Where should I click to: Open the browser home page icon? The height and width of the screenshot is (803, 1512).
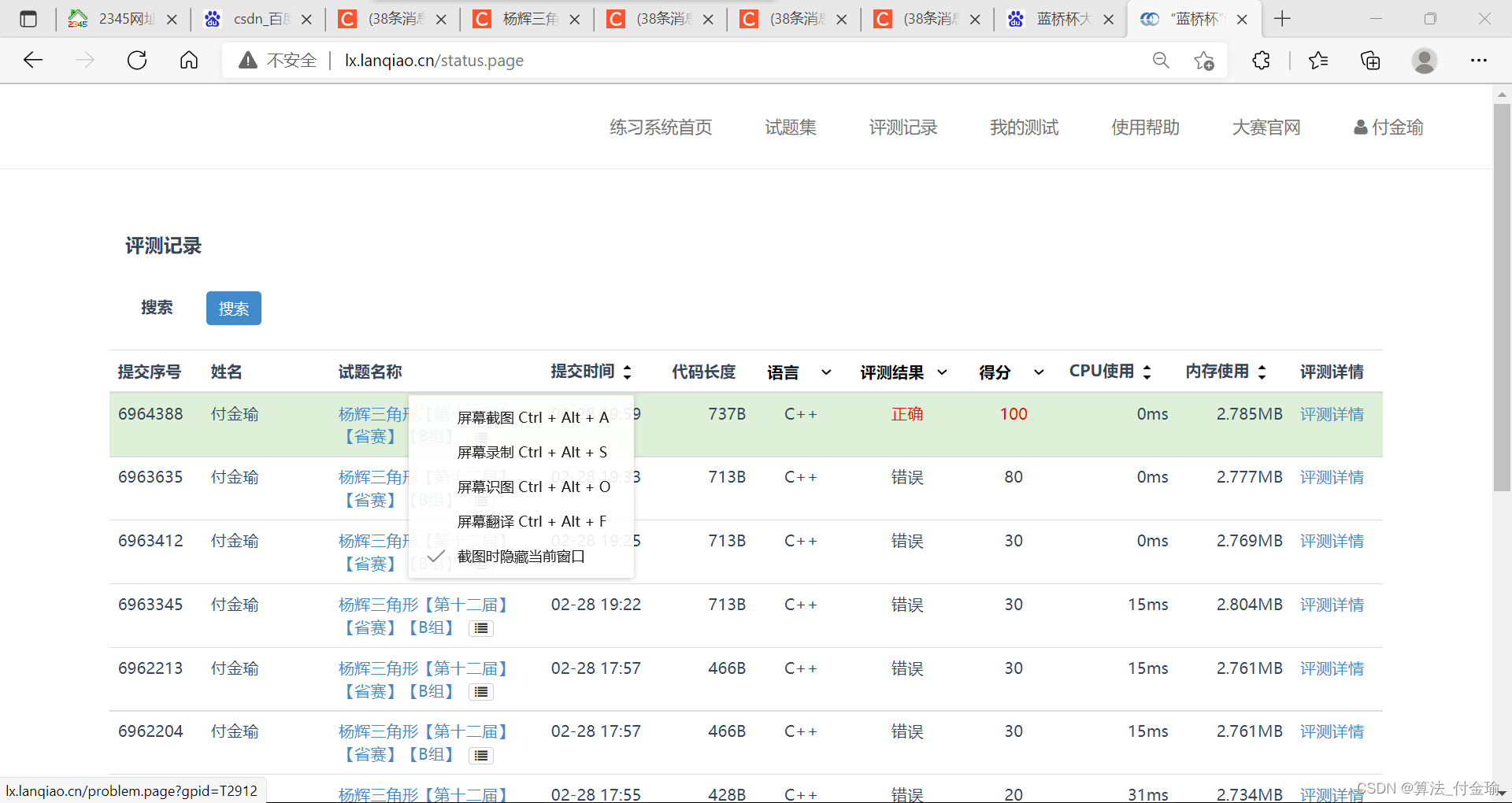click(188, 60)
